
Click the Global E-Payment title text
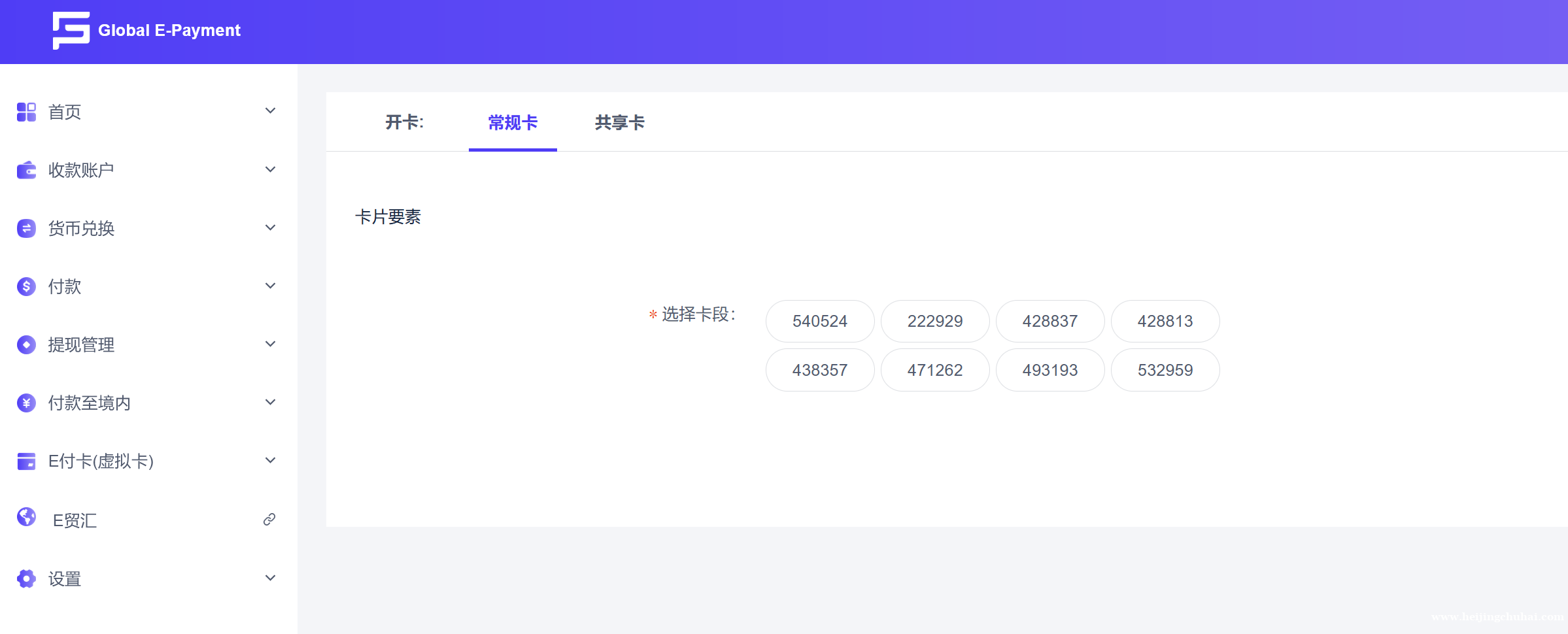[169, 31]
